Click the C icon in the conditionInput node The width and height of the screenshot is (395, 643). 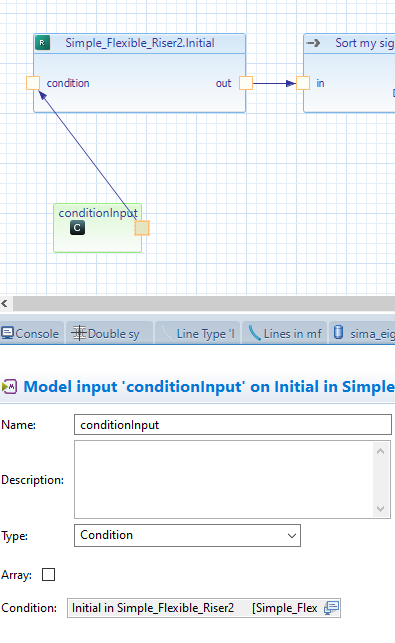tap(77, 228)
